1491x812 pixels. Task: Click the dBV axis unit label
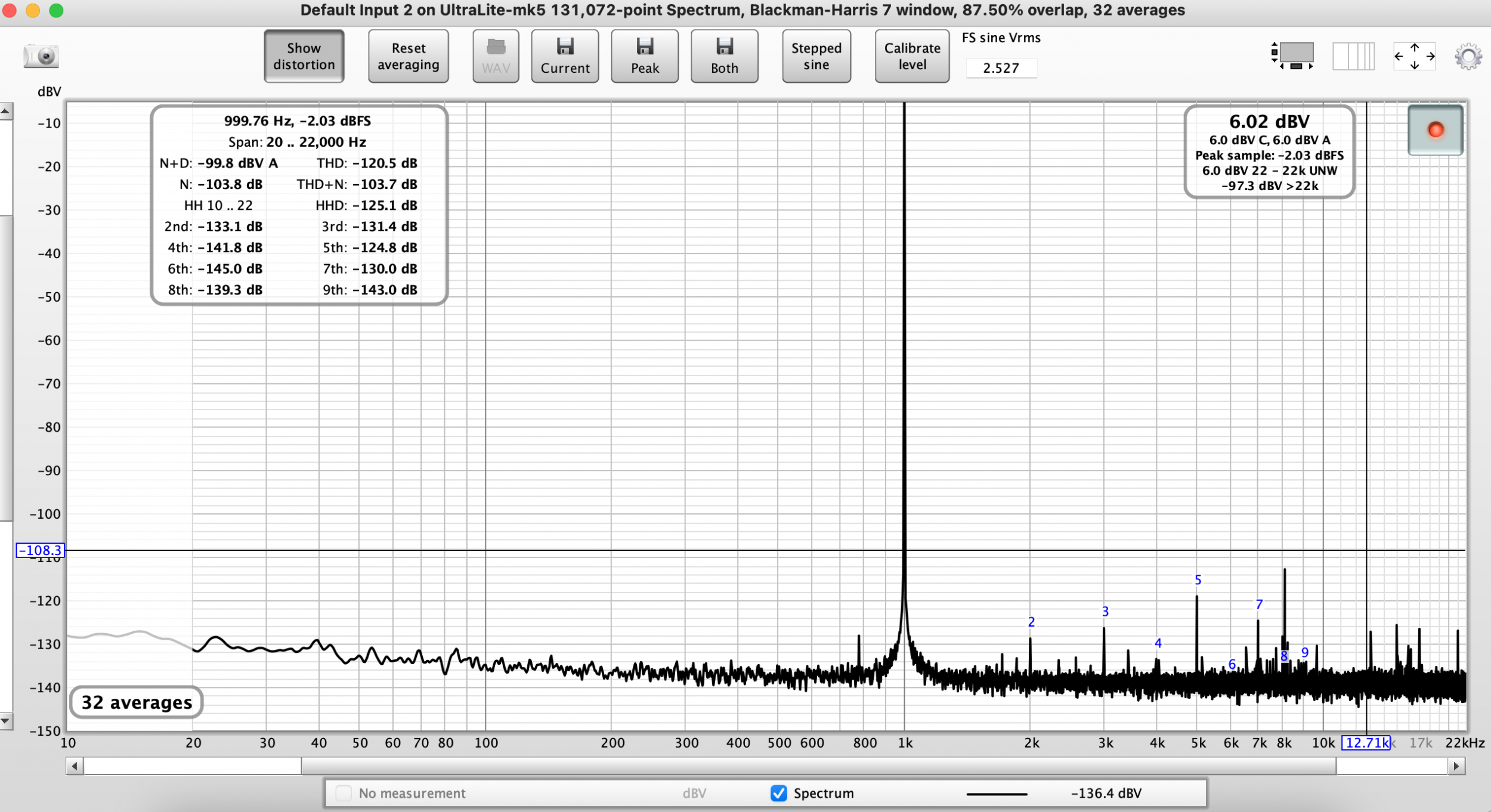[49, 92]
